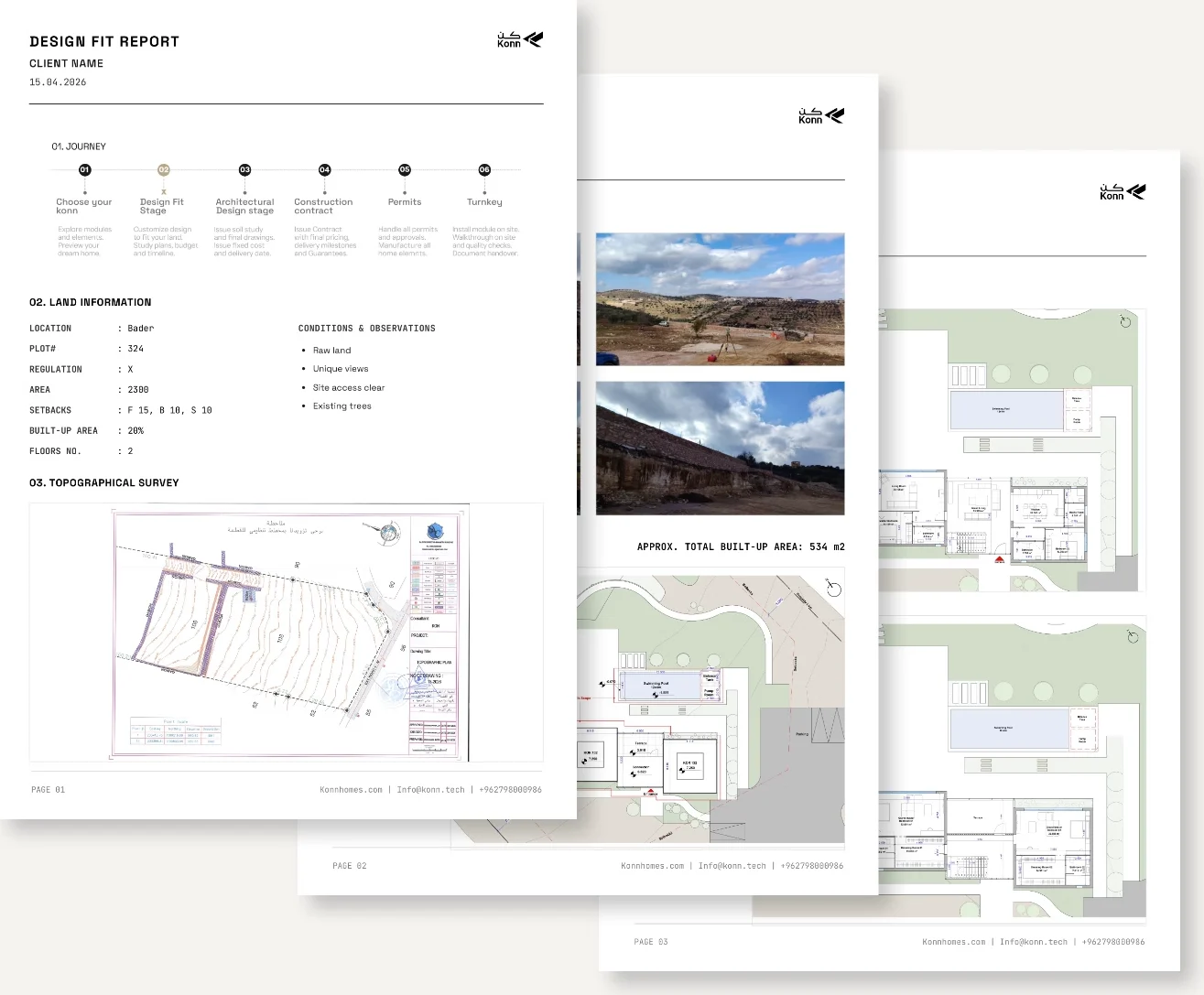Select the location value "Bader"
The image size is (1204, 995).
141,329
